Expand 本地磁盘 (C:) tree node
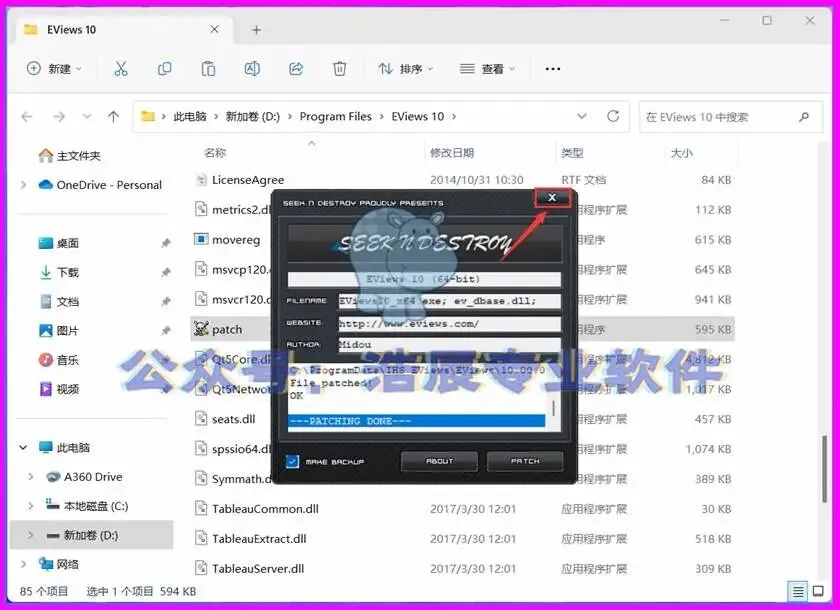 (31, 506)
